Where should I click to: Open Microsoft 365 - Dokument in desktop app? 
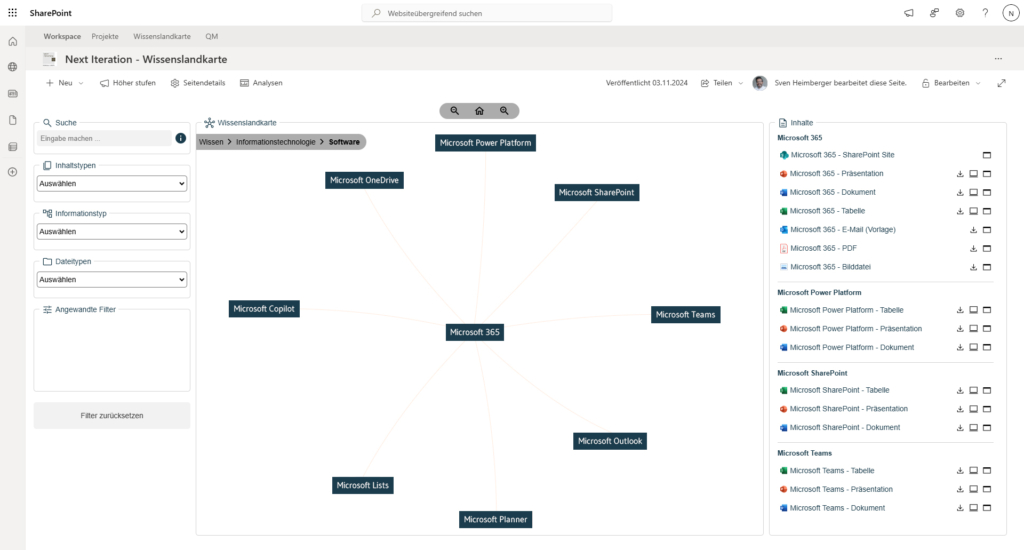point(973,193)
